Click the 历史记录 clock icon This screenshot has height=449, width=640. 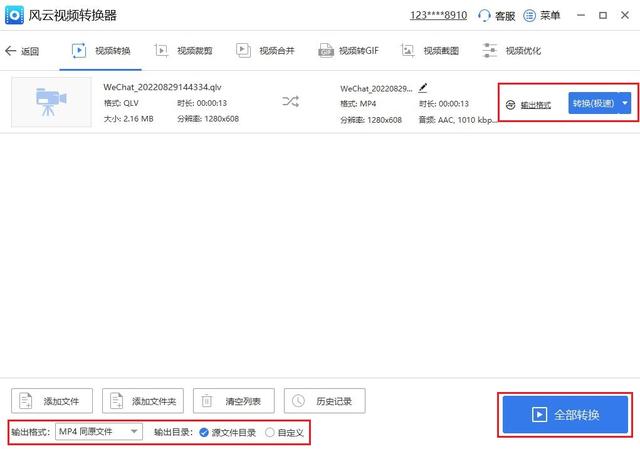(298, 401)
